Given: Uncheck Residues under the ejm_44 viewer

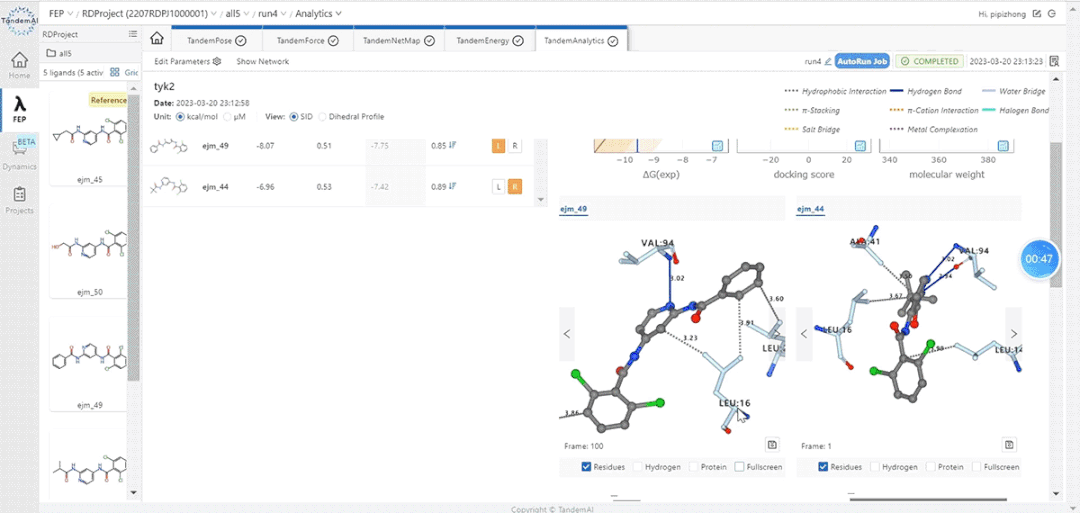Looking at the screenshot, I should pyautogui.click(x=824, y=467).
